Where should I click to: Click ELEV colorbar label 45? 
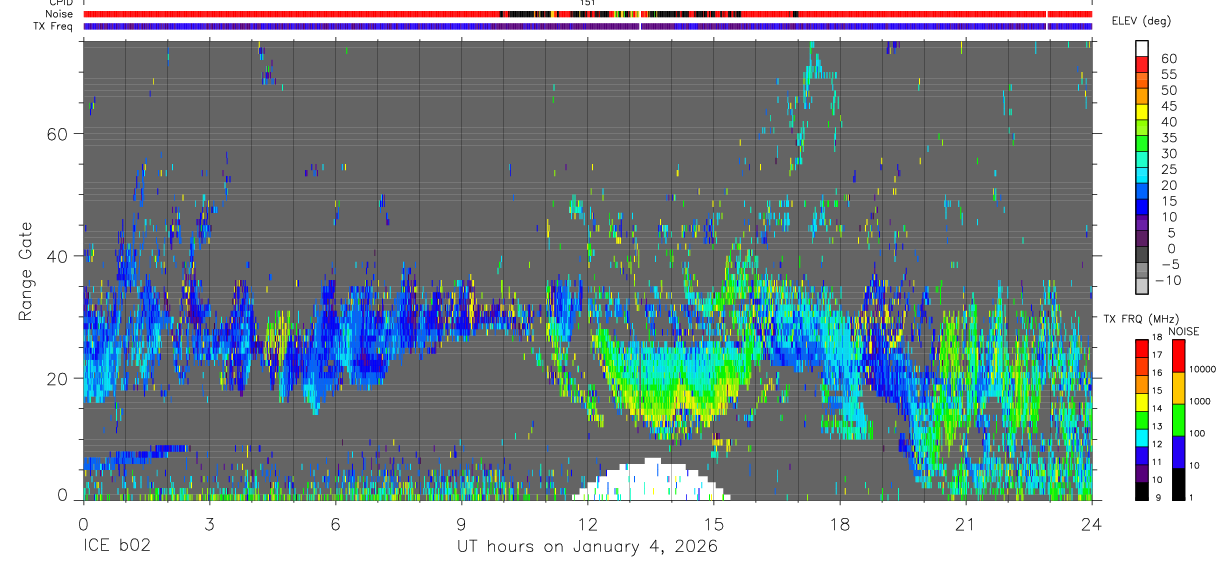click(1168, 107)
